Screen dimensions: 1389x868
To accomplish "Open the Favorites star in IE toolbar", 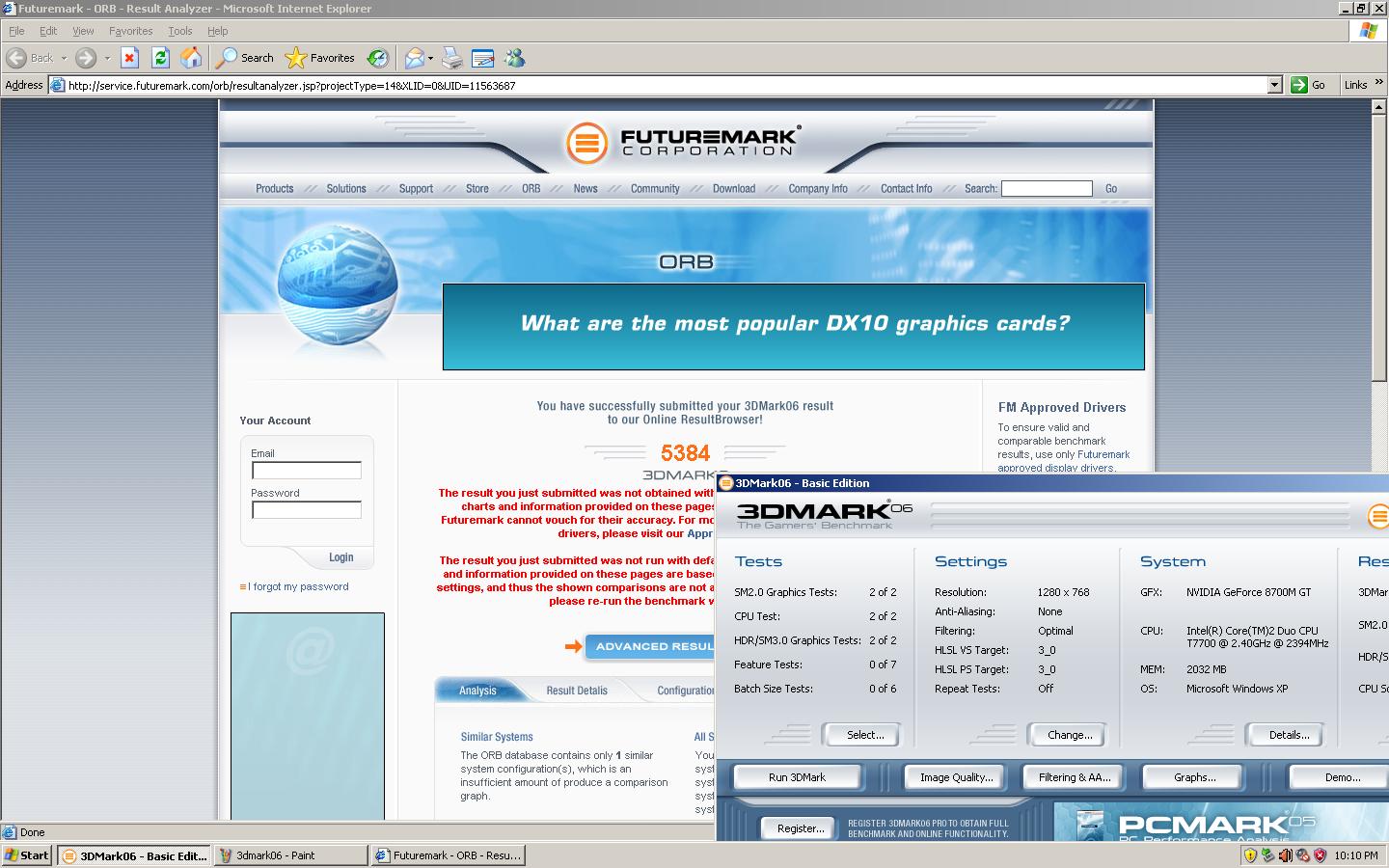I will 296,58.
